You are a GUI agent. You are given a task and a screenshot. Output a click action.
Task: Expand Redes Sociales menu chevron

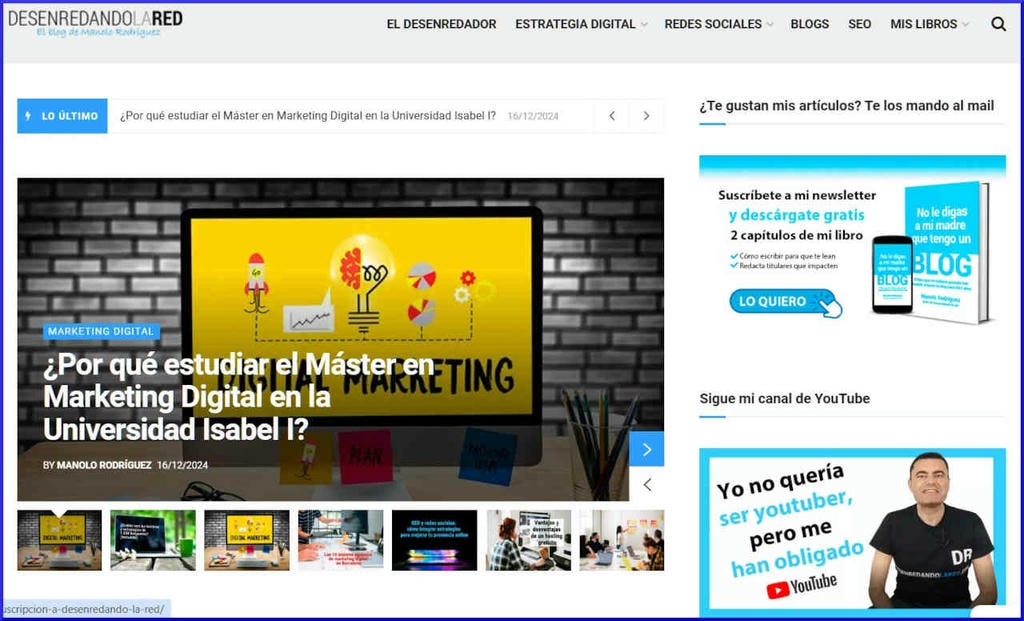click(770, 25)
